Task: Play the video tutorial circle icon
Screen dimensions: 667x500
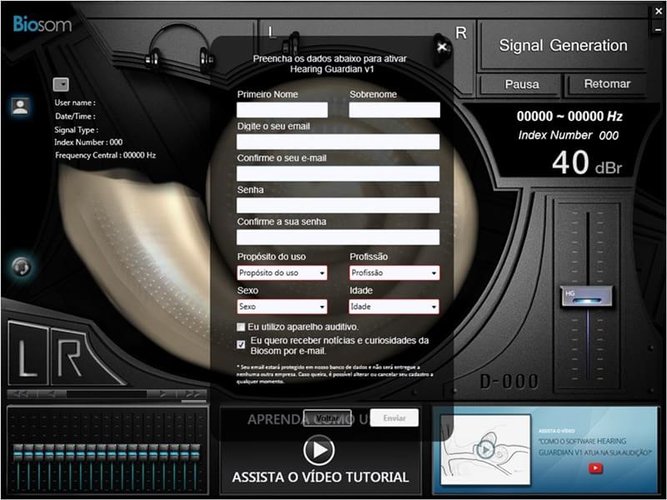Action: point(319,450)
